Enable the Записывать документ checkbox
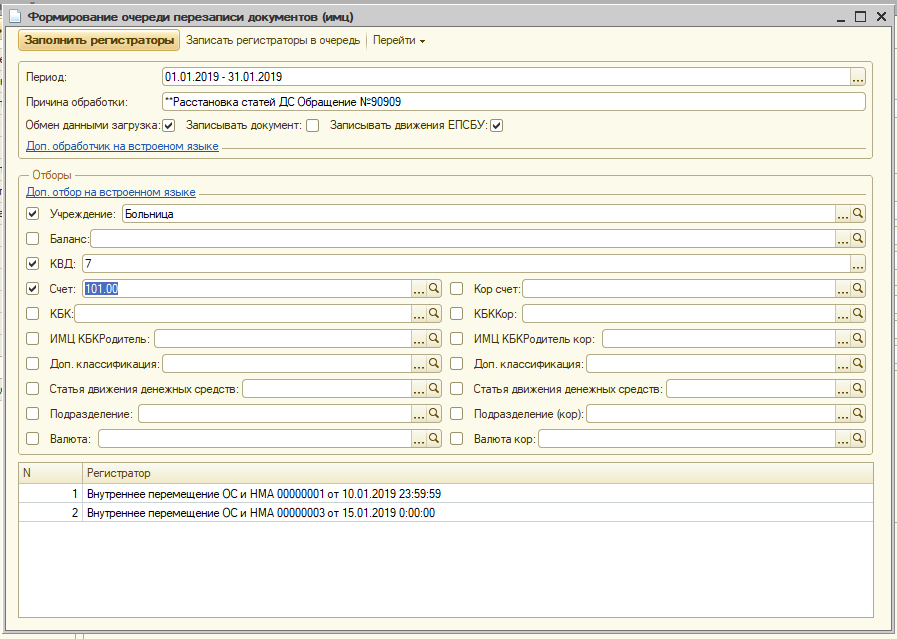The image size is (897, 639). (313, 126)
